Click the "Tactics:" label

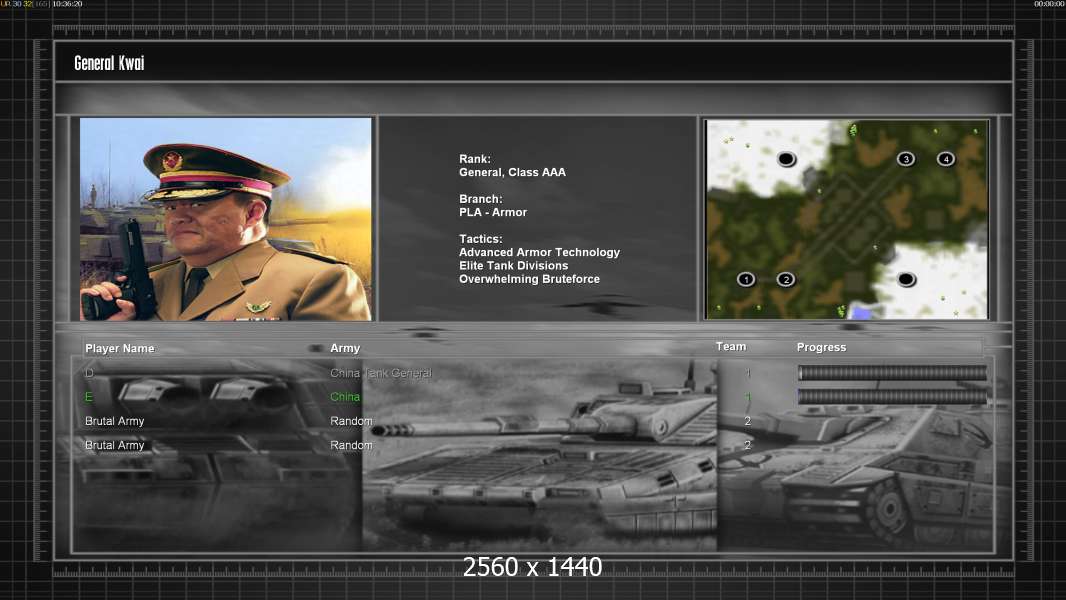tap(481, 239)
